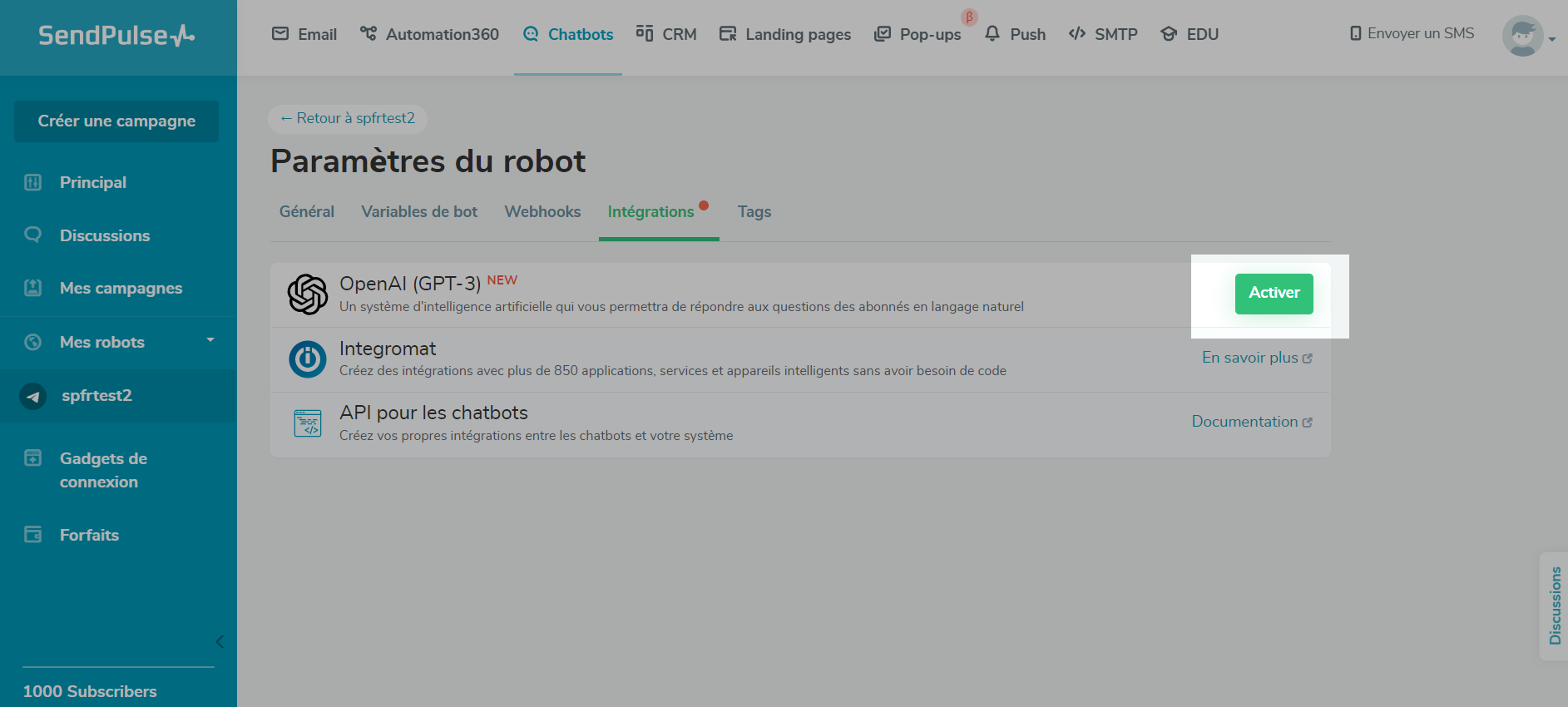Click Créer une campagne button
Viewport: 1568px width, 707px height.
(x=116, y=121)
